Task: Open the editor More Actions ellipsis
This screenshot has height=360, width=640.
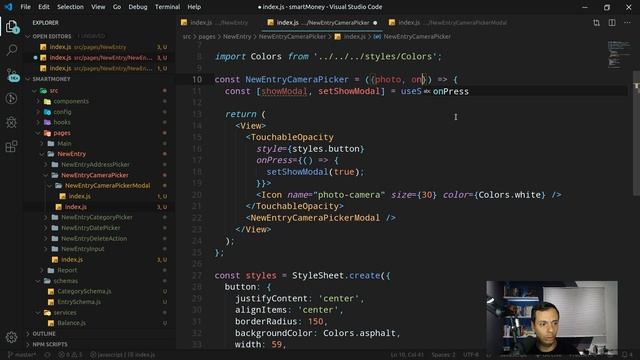Action: [627, 23]
